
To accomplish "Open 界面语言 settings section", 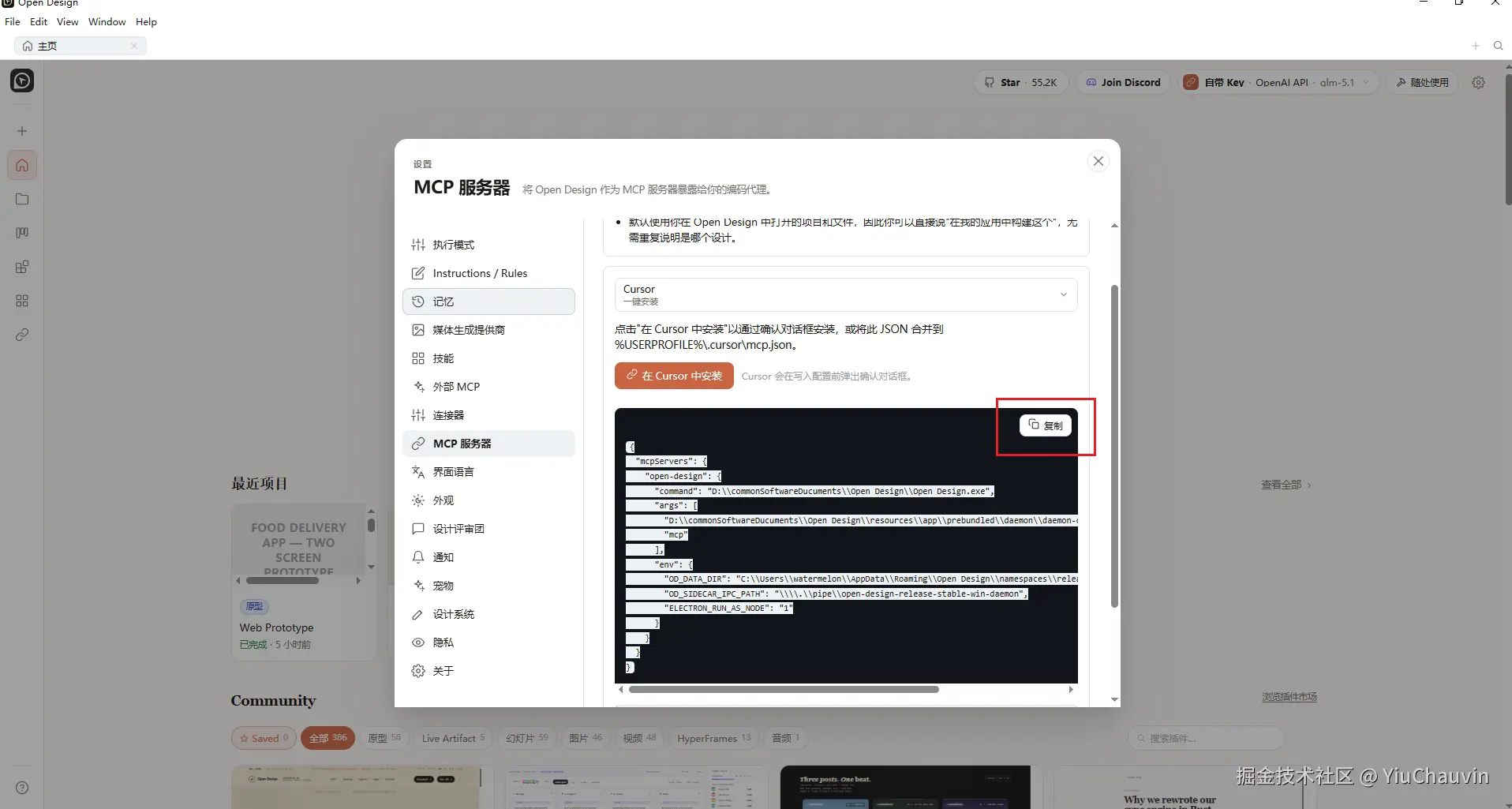I will pos(488,472).
